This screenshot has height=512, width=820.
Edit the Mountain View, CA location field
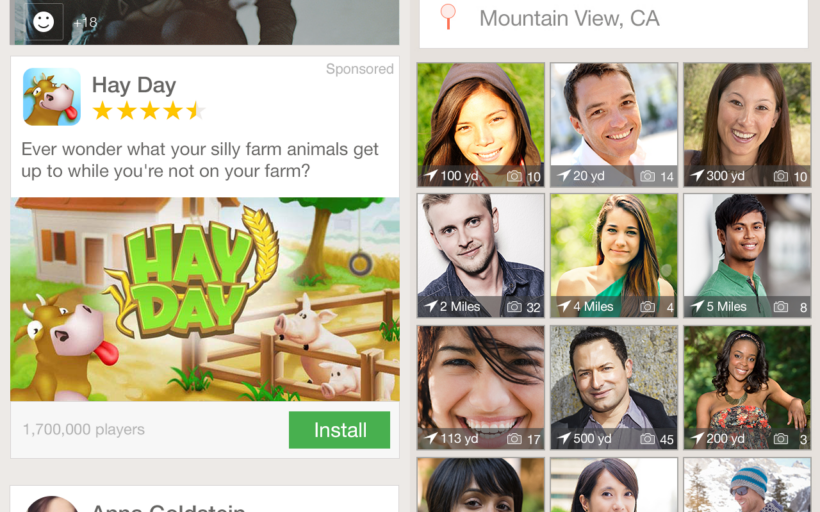[x=614, y=21]
